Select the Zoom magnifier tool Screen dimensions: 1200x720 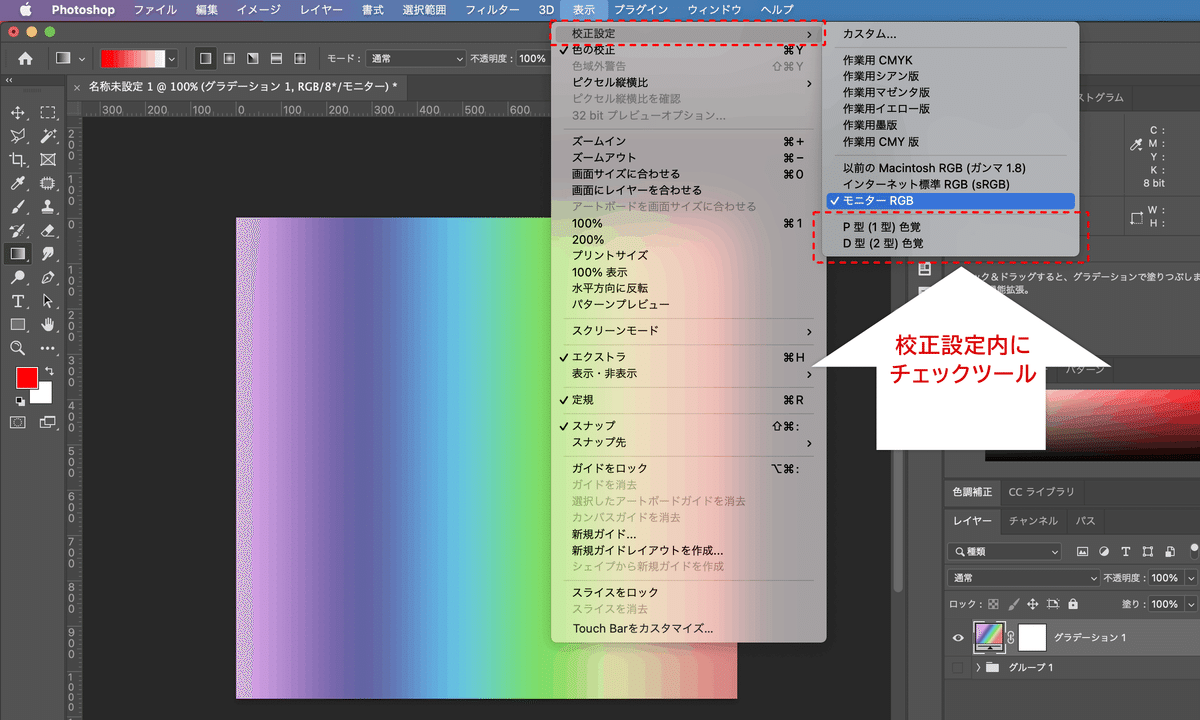pos(18,348)
